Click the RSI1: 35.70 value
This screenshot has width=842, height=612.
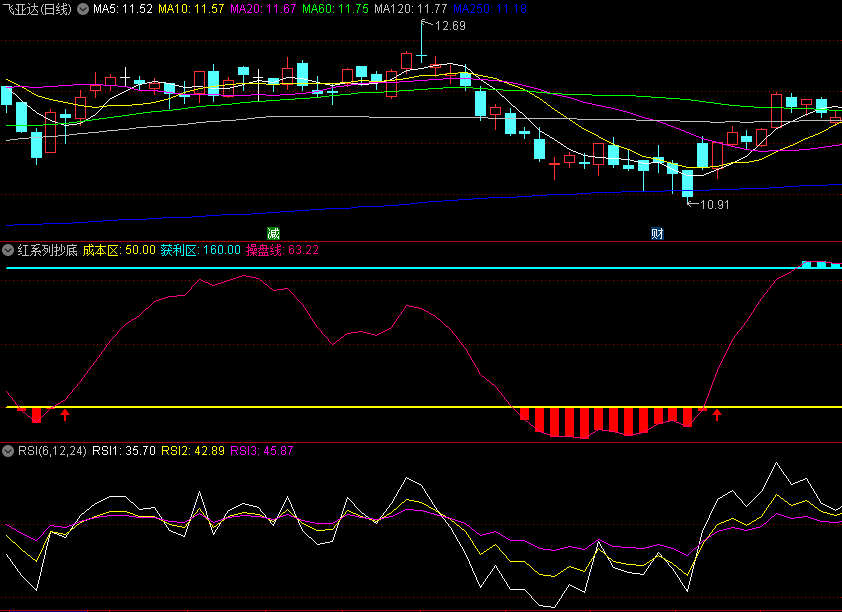pyautogui.click(x=124, y=451)
